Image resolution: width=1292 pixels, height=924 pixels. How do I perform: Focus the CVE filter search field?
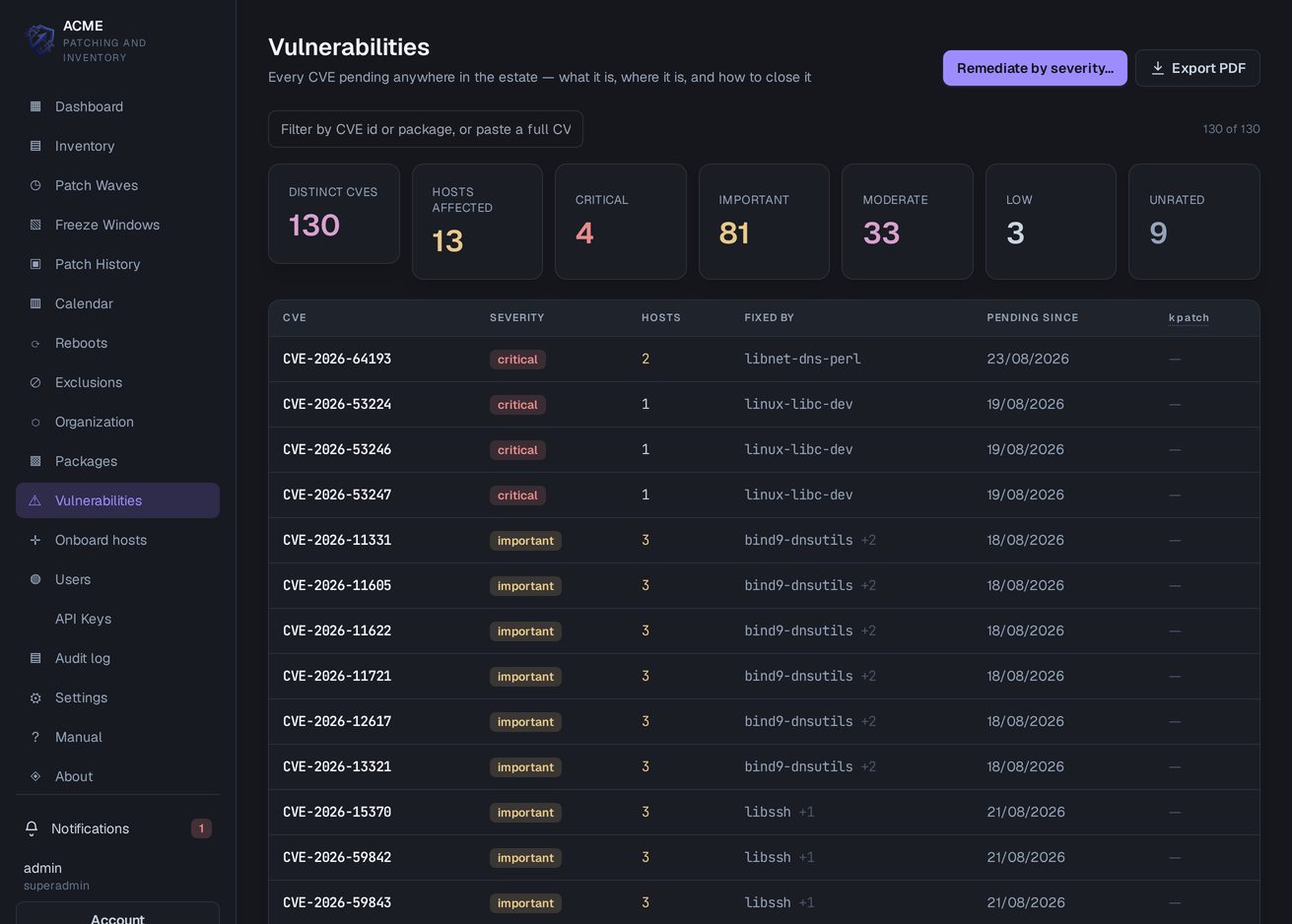[x=426, y=129]
